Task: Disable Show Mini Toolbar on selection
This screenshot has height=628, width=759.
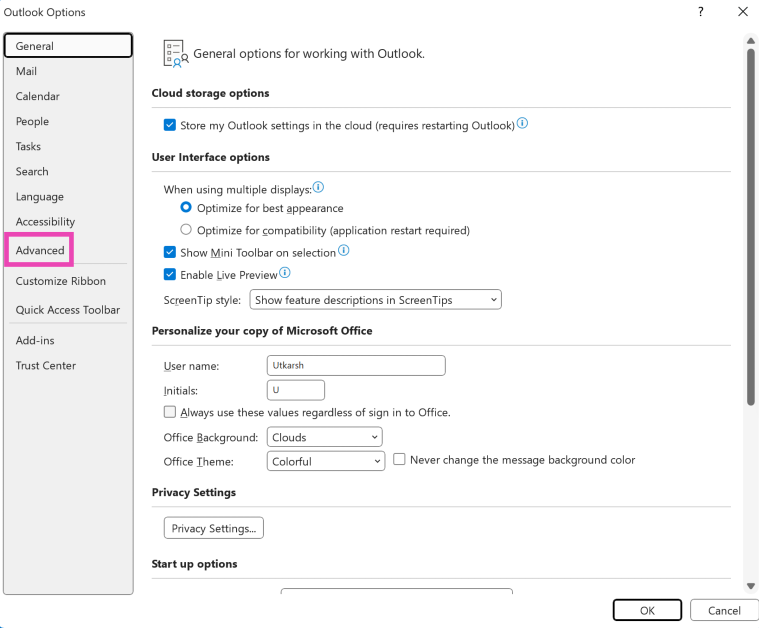Action: coord(170,253)
